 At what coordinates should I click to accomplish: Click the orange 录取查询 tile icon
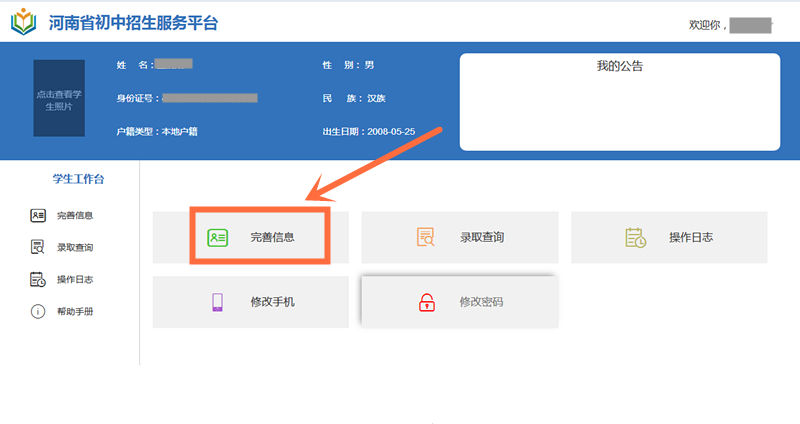click(426, 237)
